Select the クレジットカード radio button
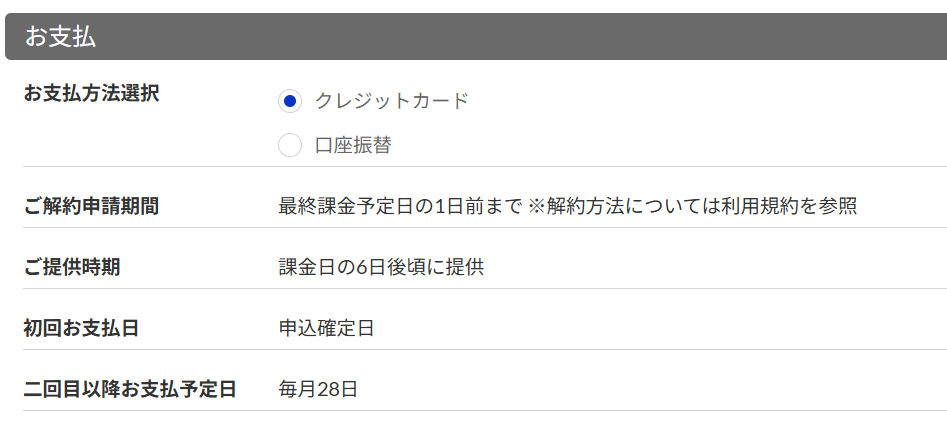 coord(290,101)
